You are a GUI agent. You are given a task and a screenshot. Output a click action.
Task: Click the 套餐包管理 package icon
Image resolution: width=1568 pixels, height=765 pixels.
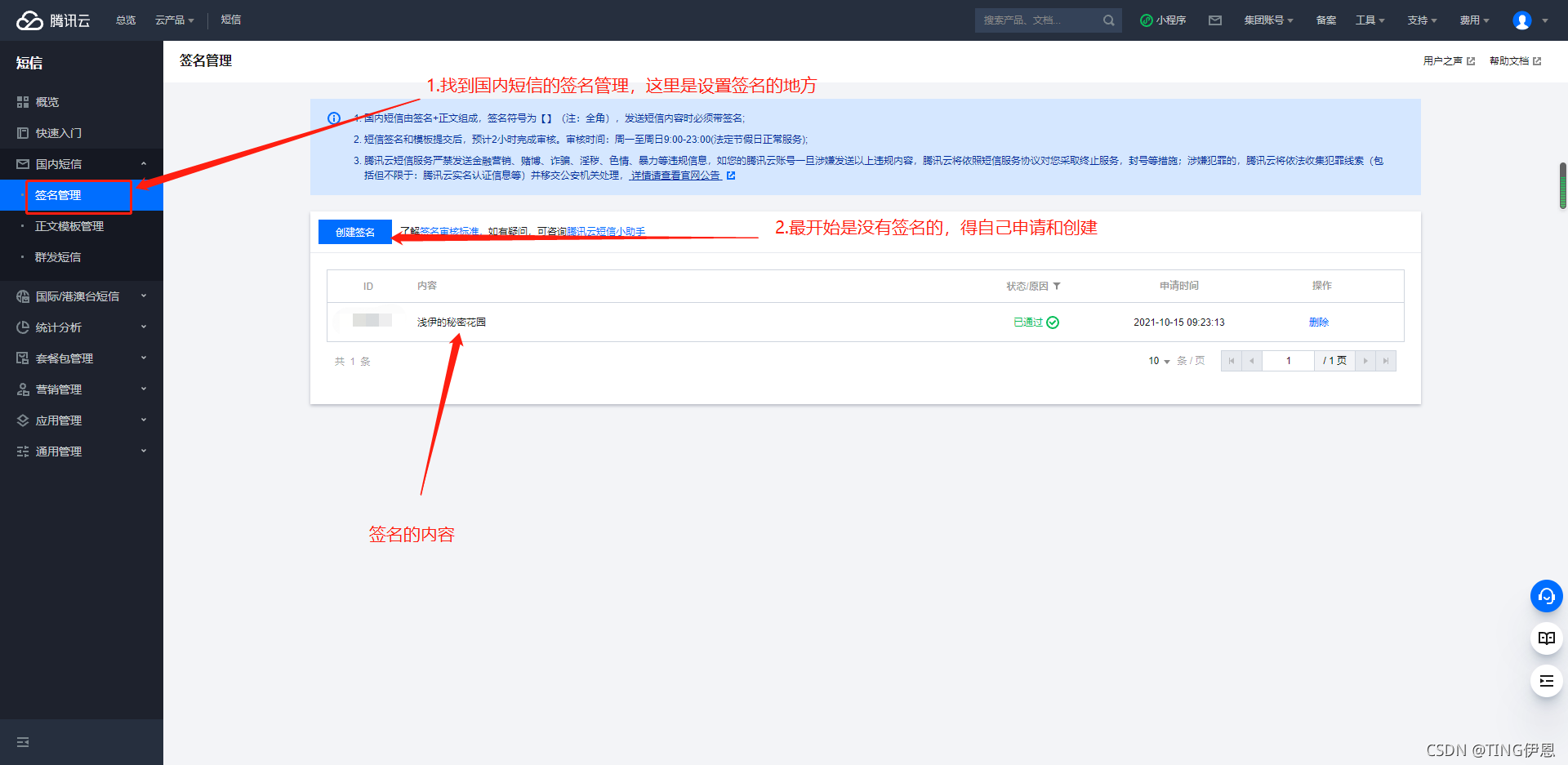tap(23, 358)
